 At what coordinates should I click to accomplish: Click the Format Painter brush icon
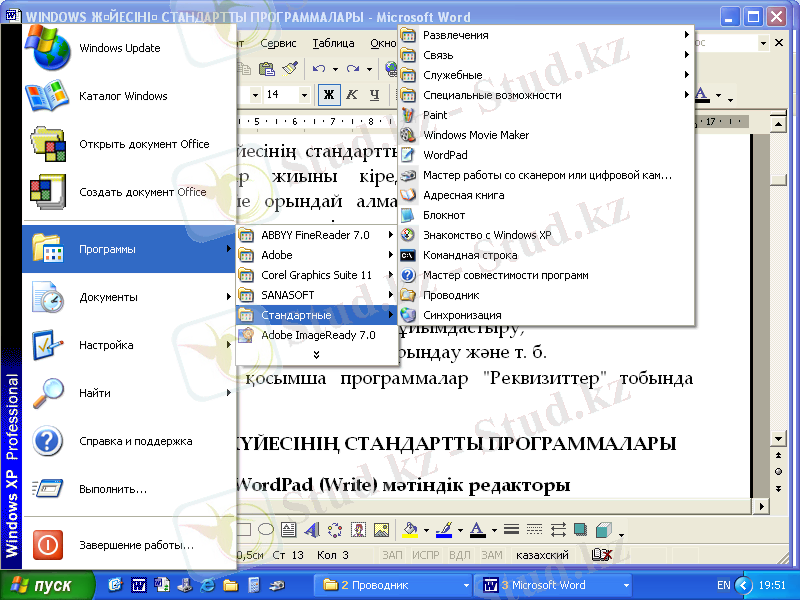(x=290, y=68)
